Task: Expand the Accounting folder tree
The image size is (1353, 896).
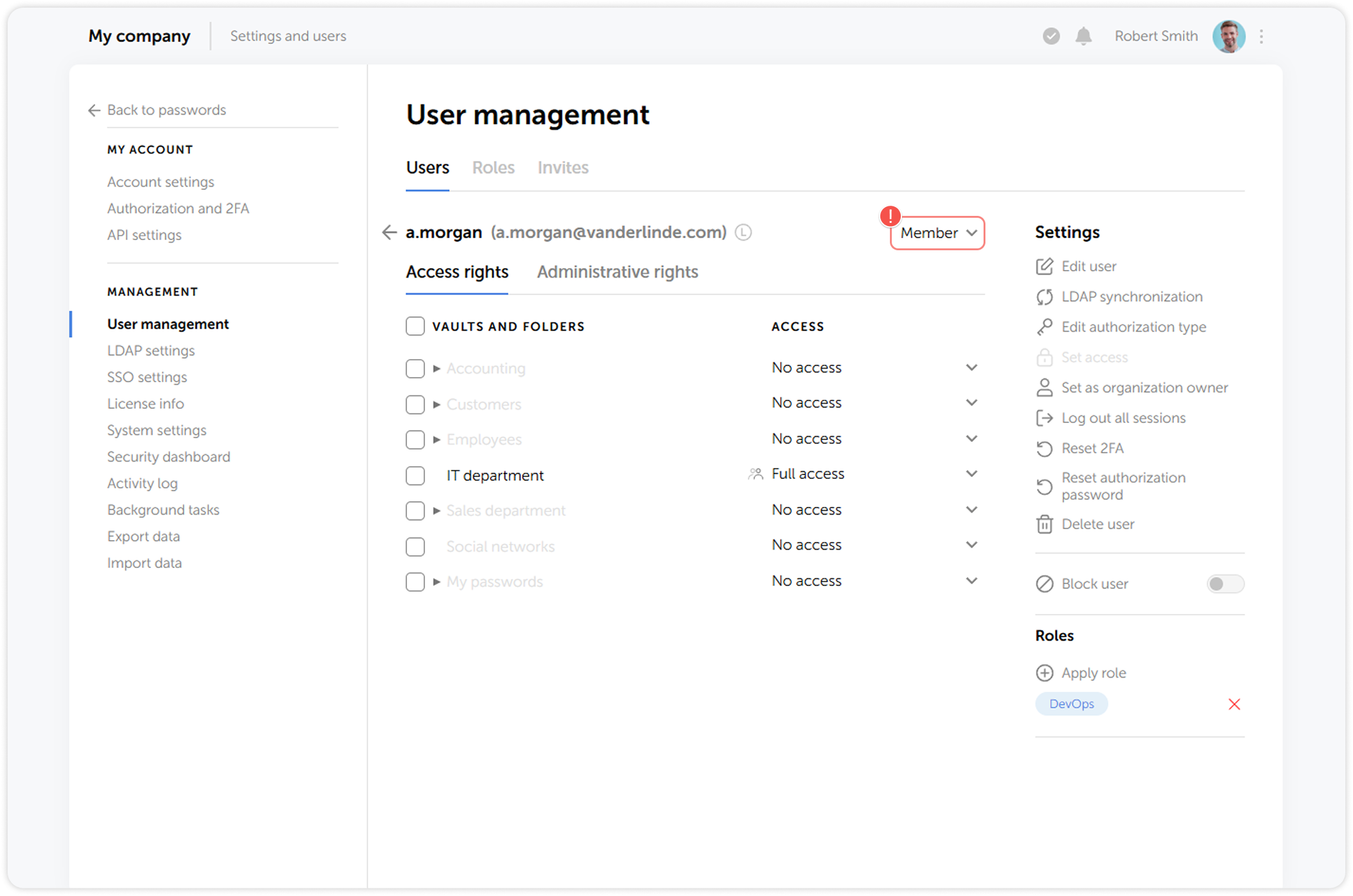Action: [437, 368]
